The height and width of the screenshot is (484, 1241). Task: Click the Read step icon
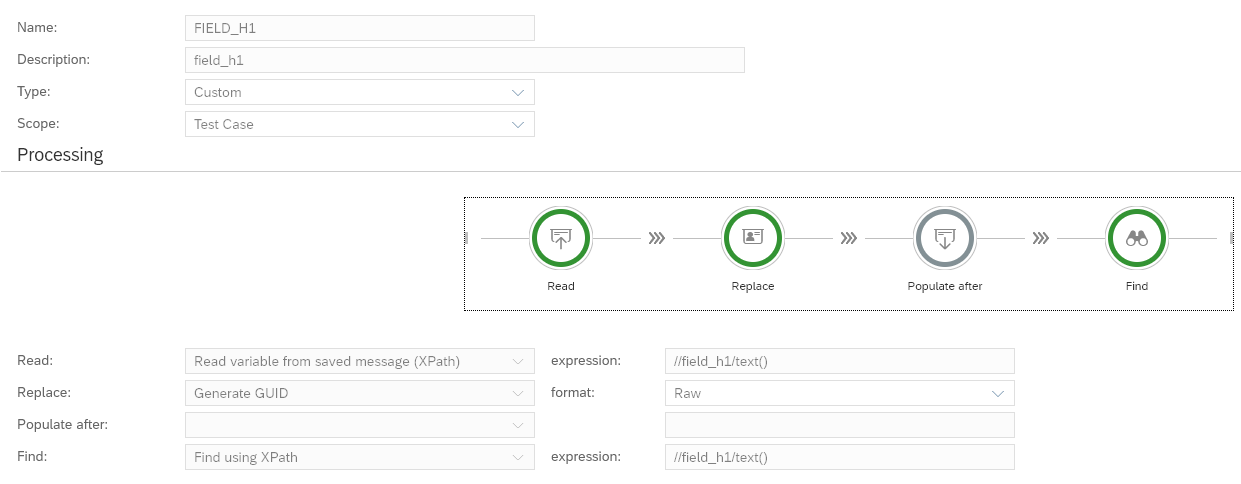pos(561,239)
